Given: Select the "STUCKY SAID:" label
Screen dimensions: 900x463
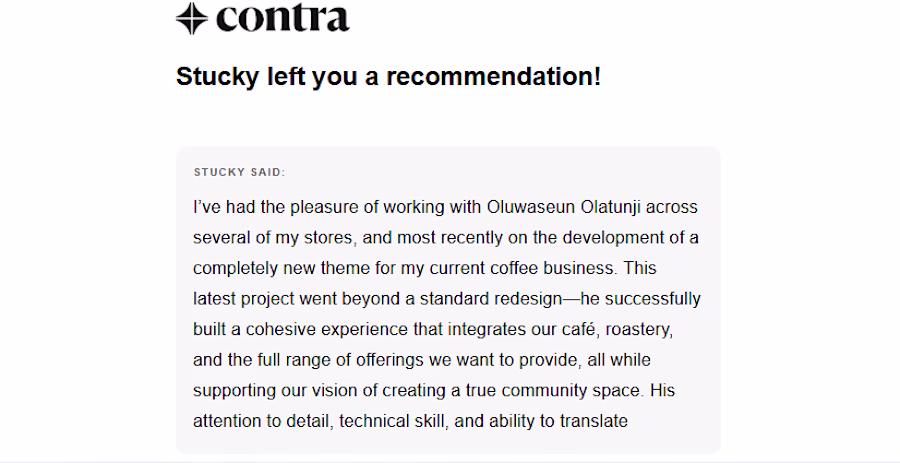Looking at the screenshot, I should click(240, 172).
